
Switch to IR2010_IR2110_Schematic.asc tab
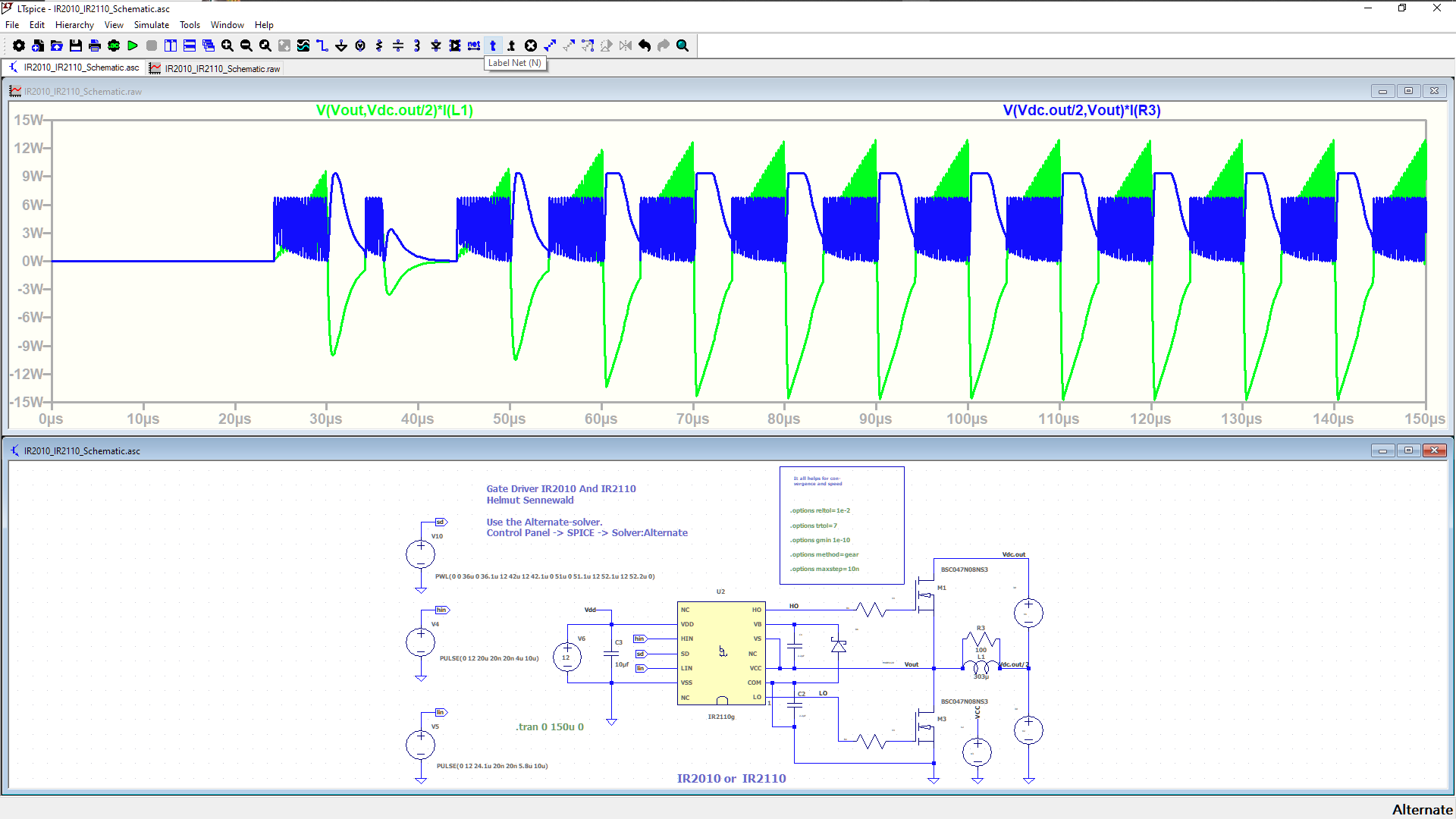coord(74,67)
